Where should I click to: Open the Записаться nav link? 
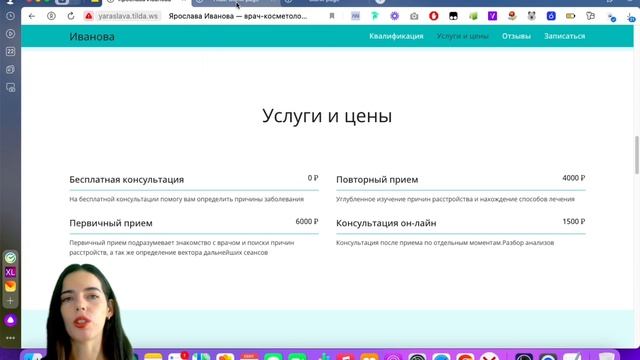564,36
